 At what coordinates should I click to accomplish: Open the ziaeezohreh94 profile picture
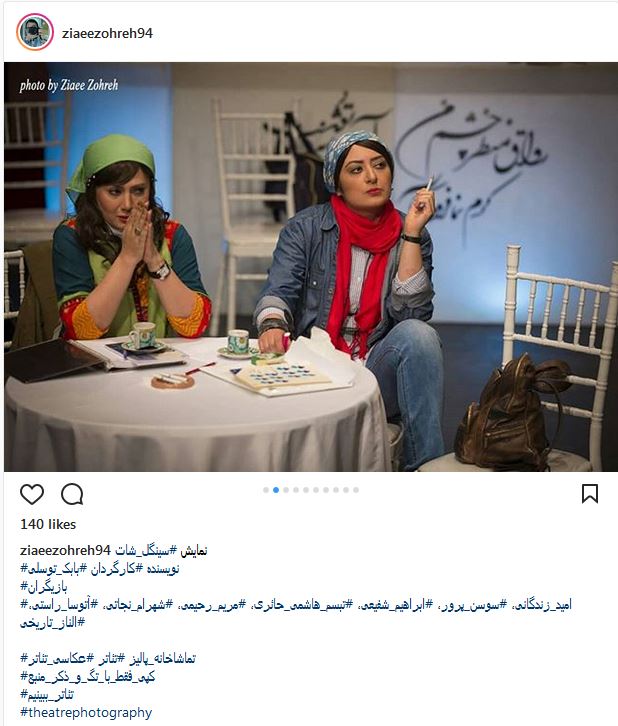coord(35,32)
